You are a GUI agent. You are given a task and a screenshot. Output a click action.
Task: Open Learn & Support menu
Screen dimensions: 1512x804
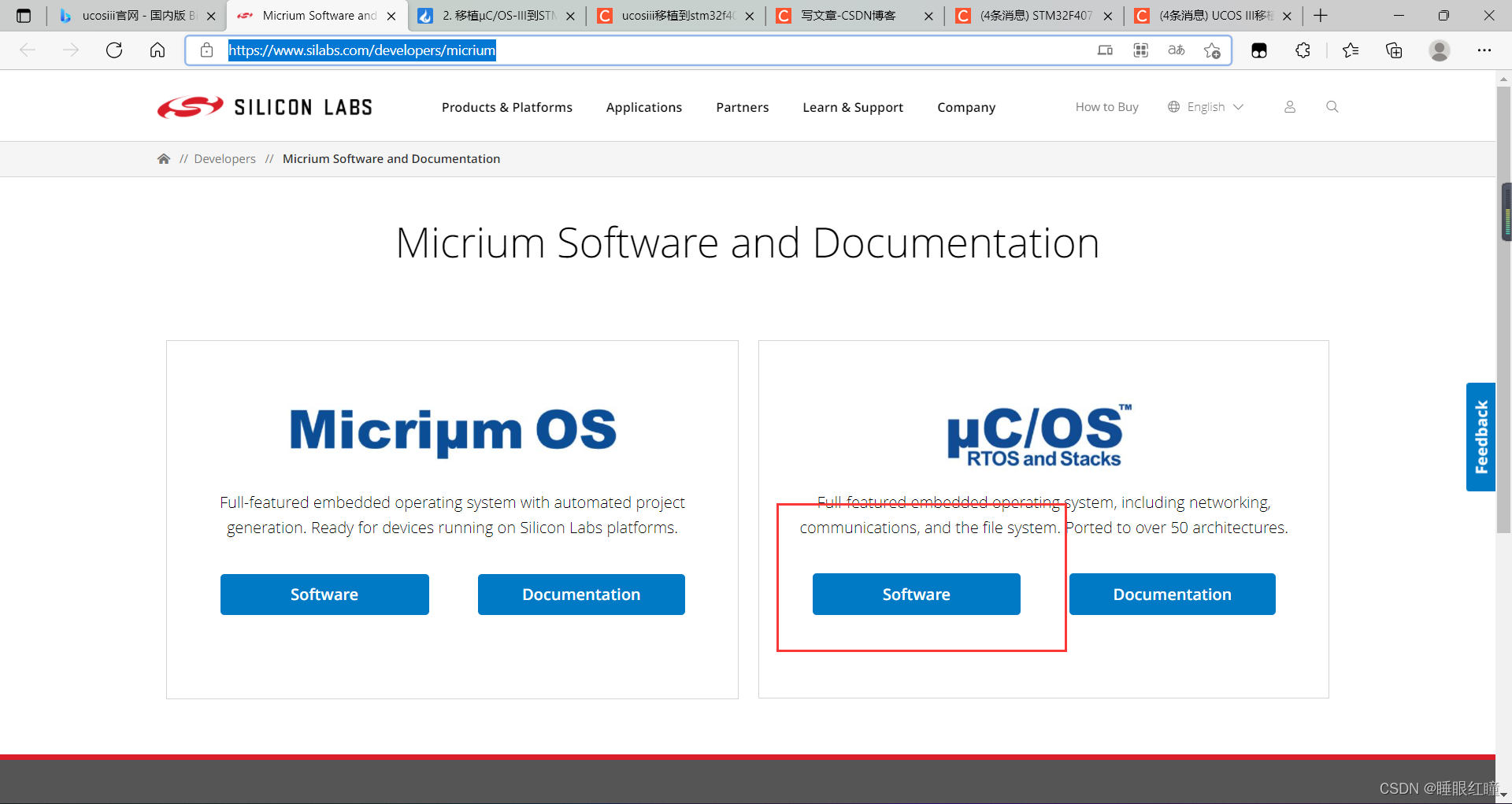[853, 107]
